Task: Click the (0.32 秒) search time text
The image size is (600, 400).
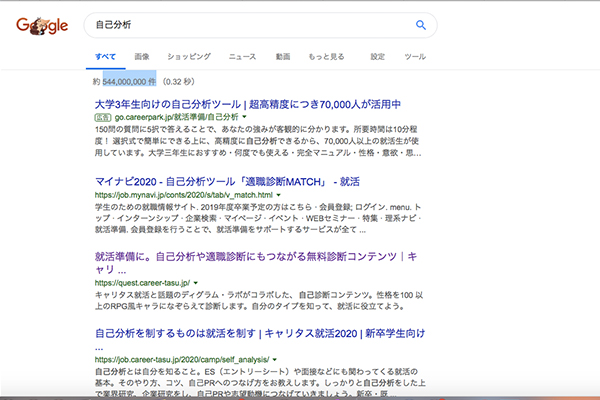Action: [178, 82]
